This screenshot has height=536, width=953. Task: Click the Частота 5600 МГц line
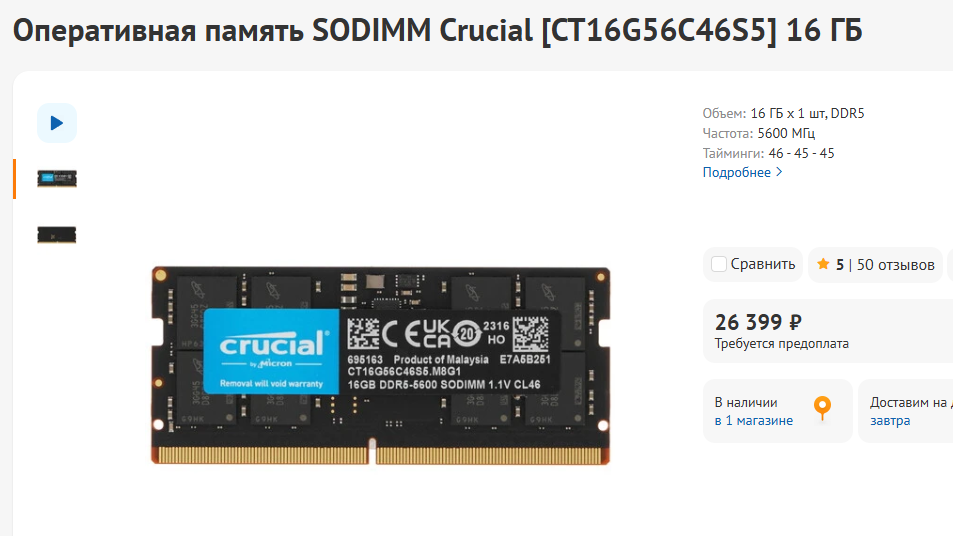pyautogui.click(x=759, y=133)
